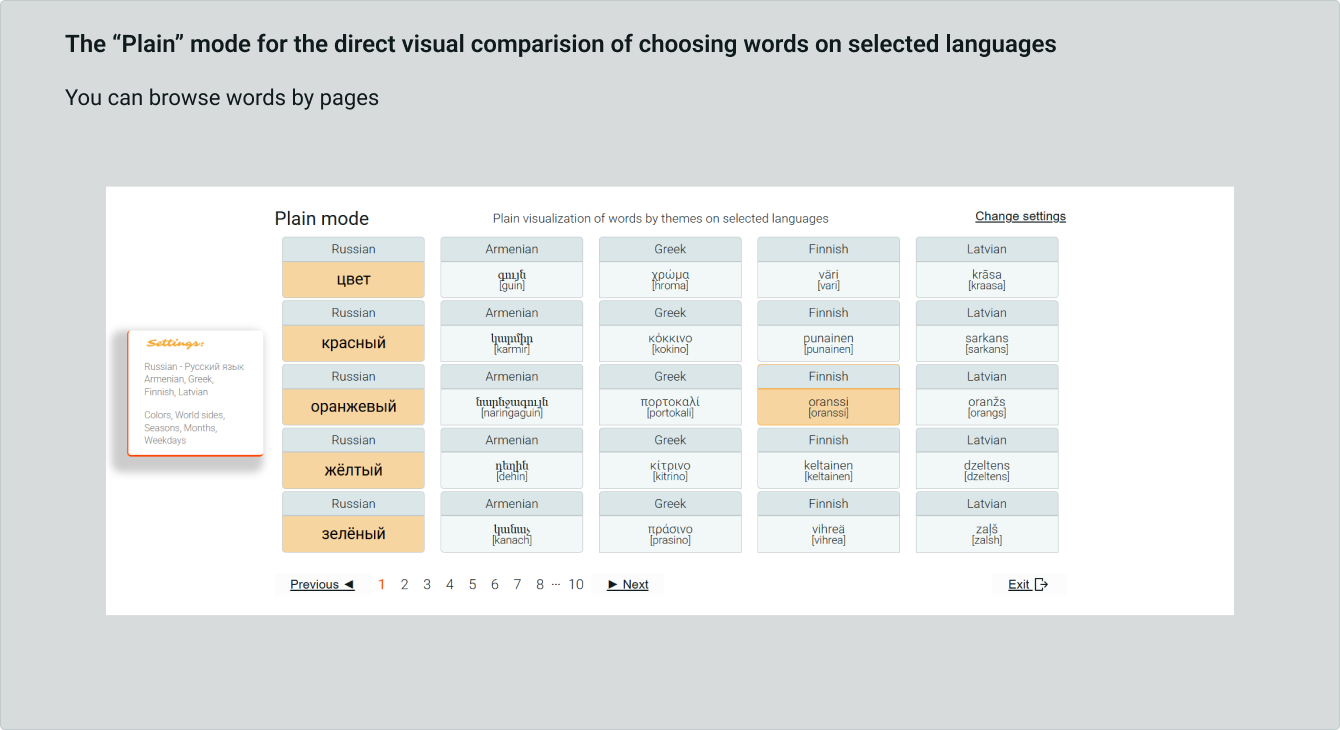Click the Armenian word transliterated karmir
The height and width of the screenshot is (730, 1340).
tap(512, 343)
